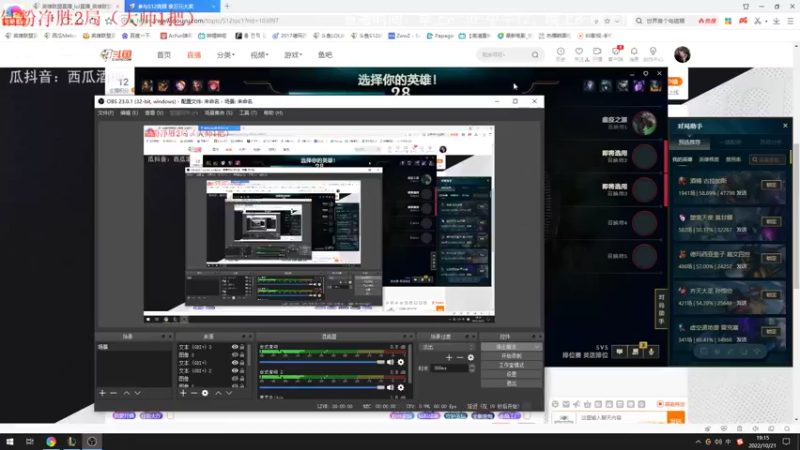Expand the stop streaming dropdown arrow in Controls

click(537, 347)
